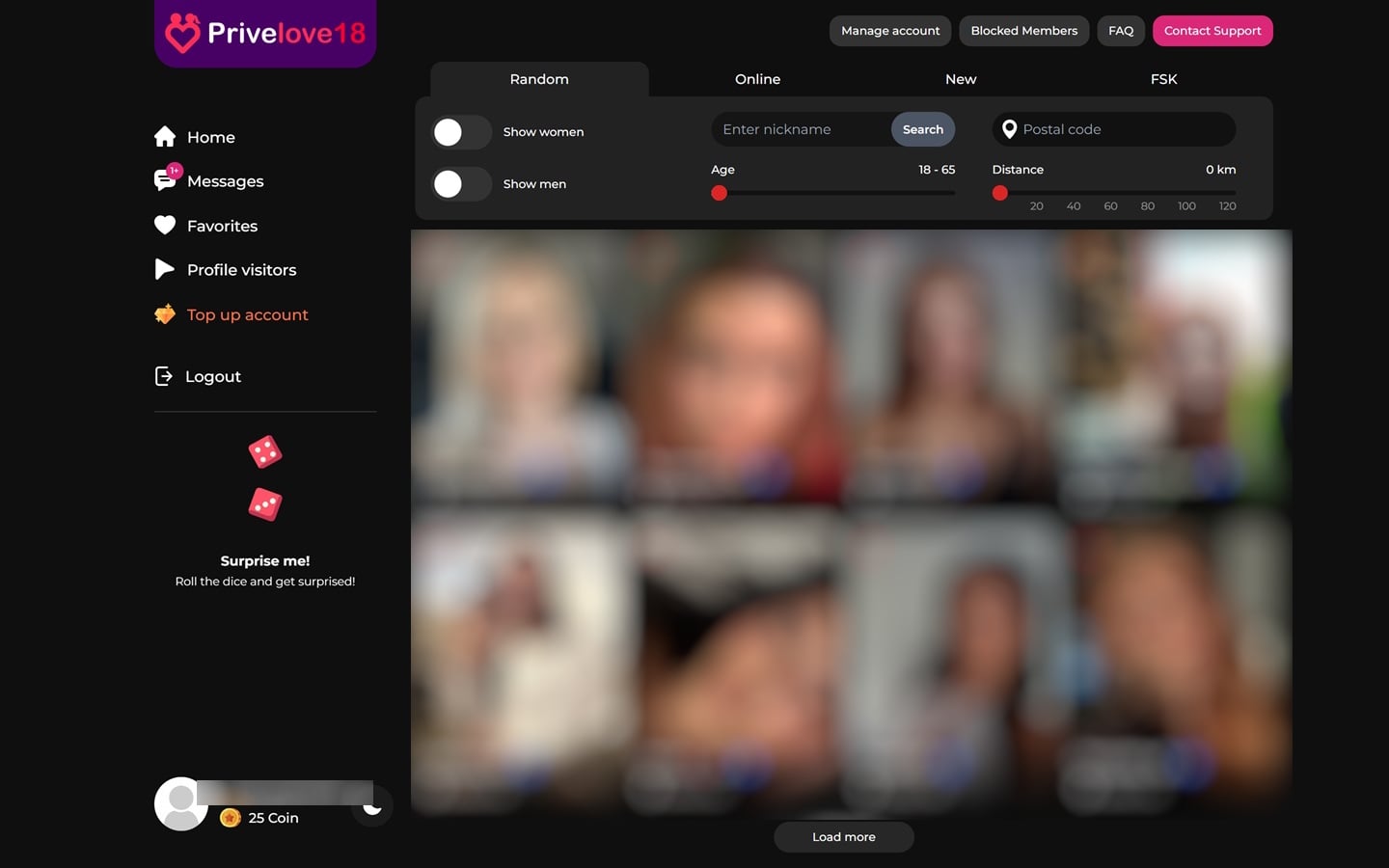Click the Logout door icon

(164, 376)
